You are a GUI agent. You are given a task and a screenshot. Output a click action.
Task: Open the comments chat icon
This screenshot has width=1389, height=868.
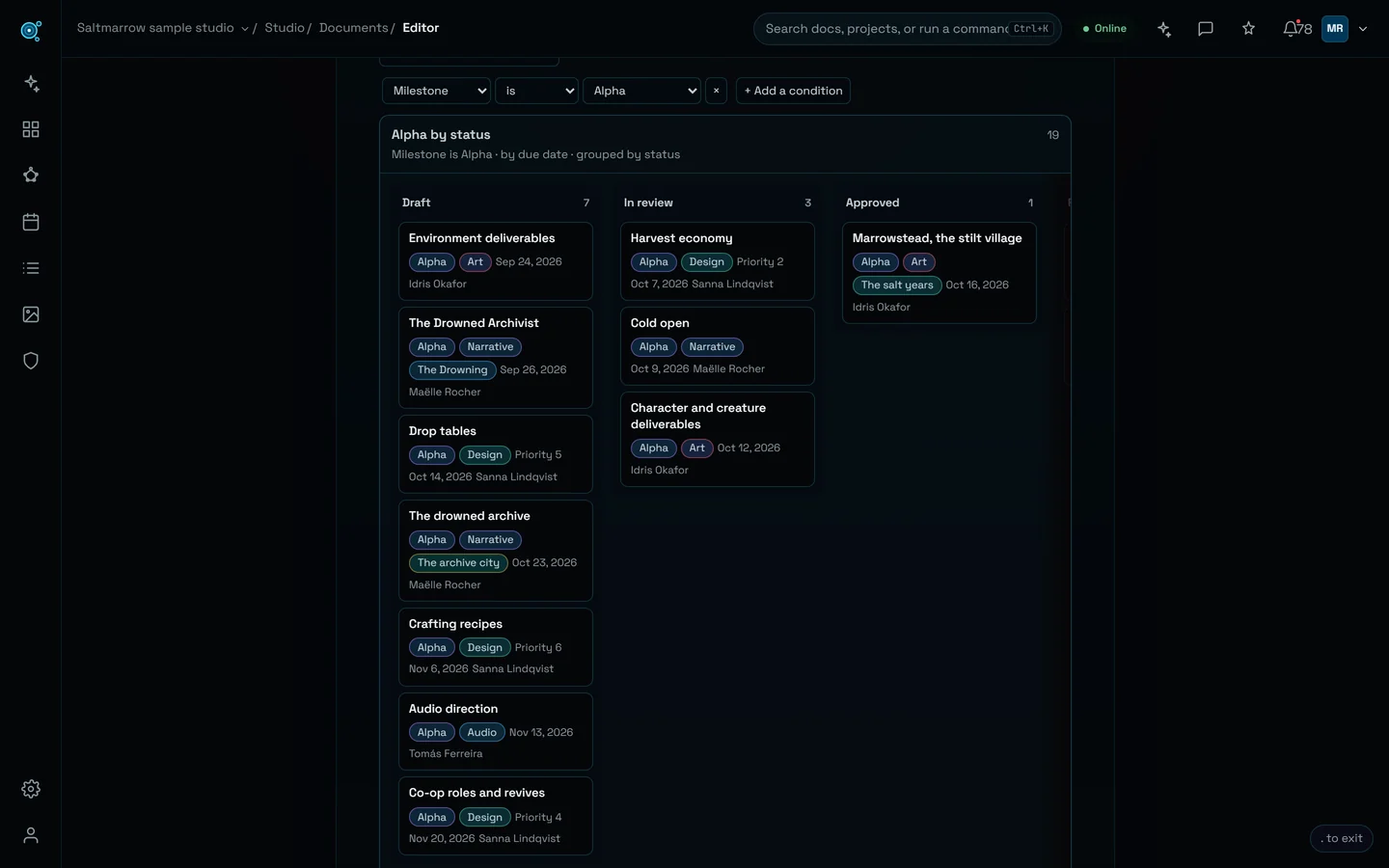click(x=1206, y=29)
